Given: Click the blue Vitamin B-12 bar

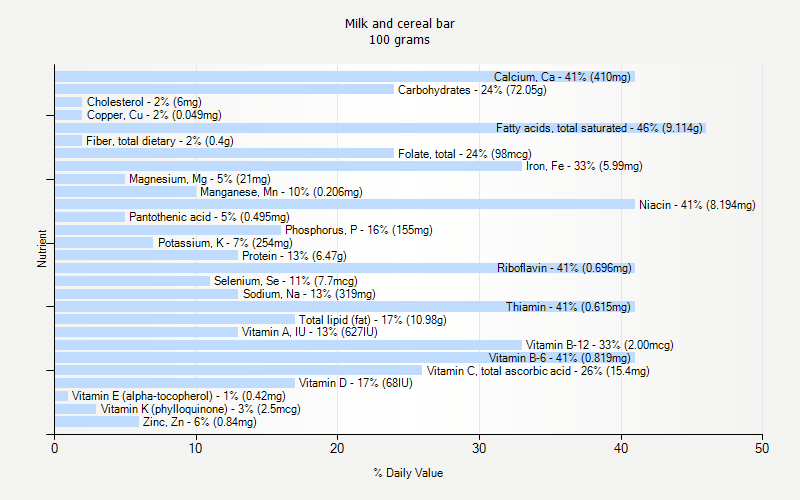Looking at the screenshot, I should [x=288, y=345].
